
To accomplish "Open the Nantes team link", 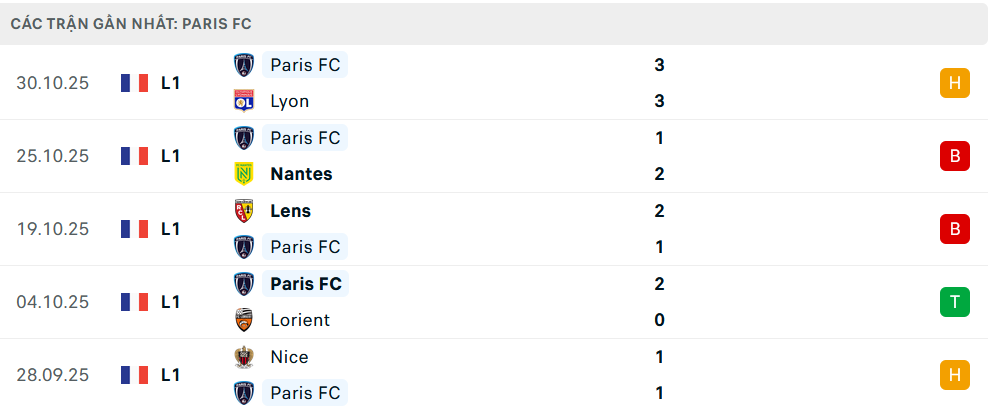I will pyautogui.click(x=301, y=174).
